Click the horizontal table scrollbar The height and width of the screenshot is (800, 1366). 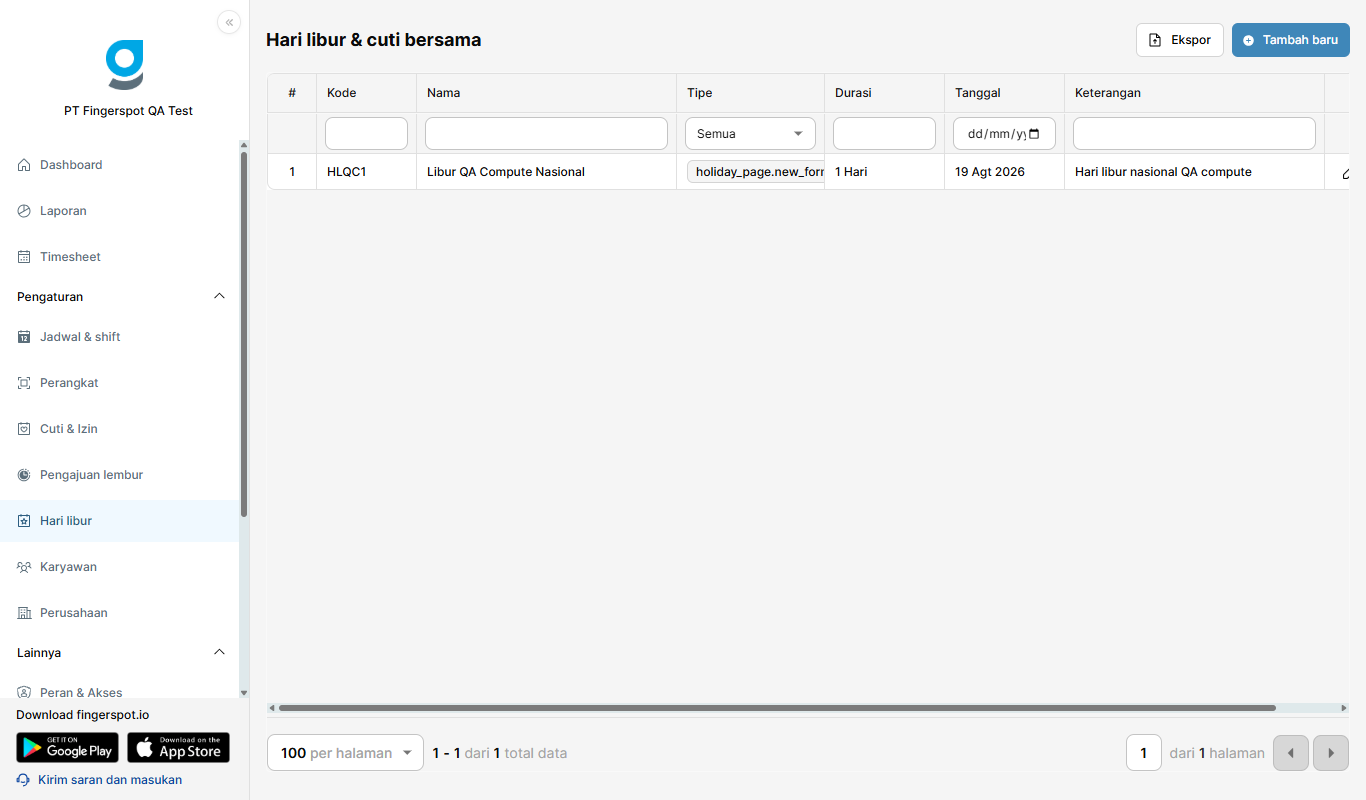pos(777,708)
